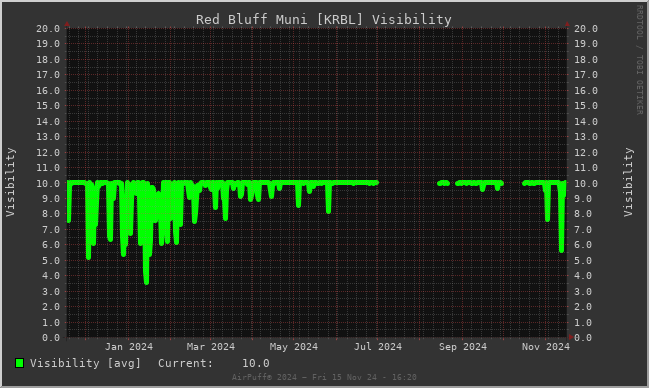
Task: Select the Mar 2024 axis label
Action: pos(211,347)
